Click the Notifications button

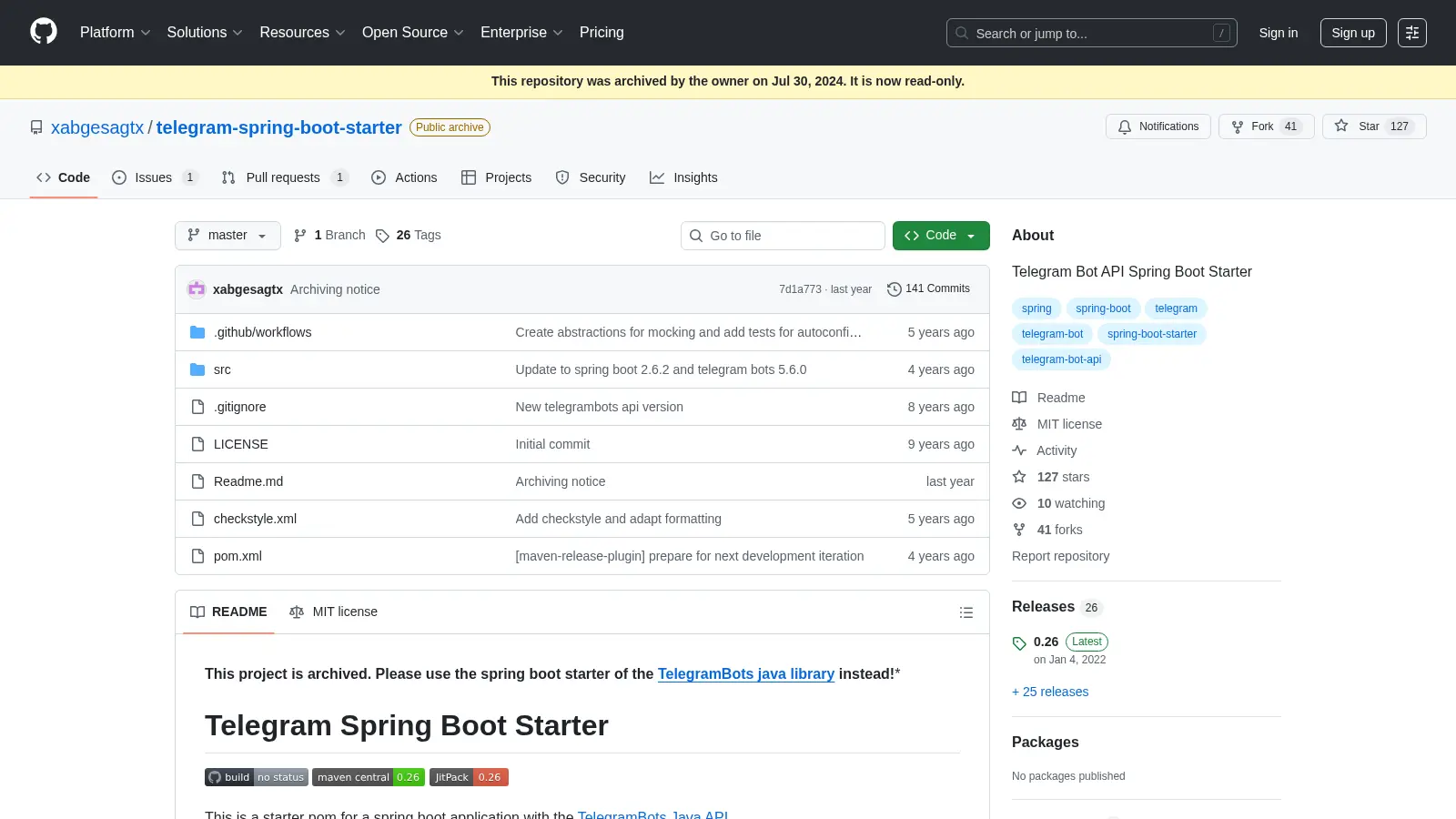coord(1158,126)
